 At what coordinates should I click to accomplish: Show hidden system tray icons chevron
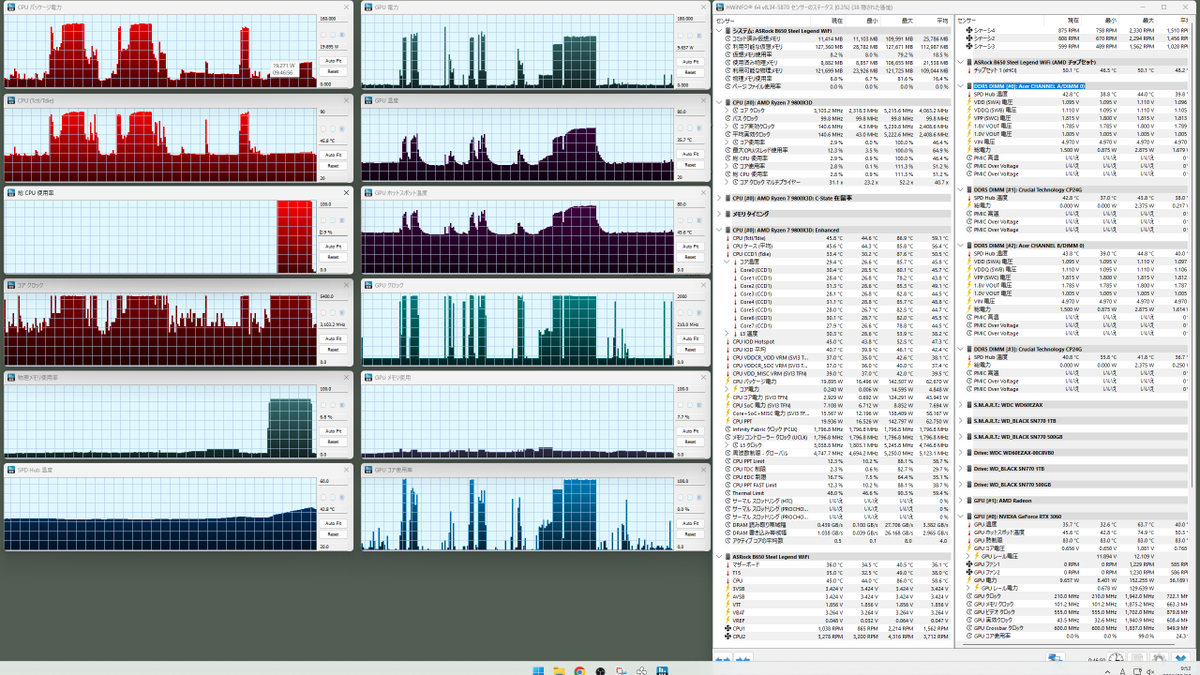click(1107, 671)
